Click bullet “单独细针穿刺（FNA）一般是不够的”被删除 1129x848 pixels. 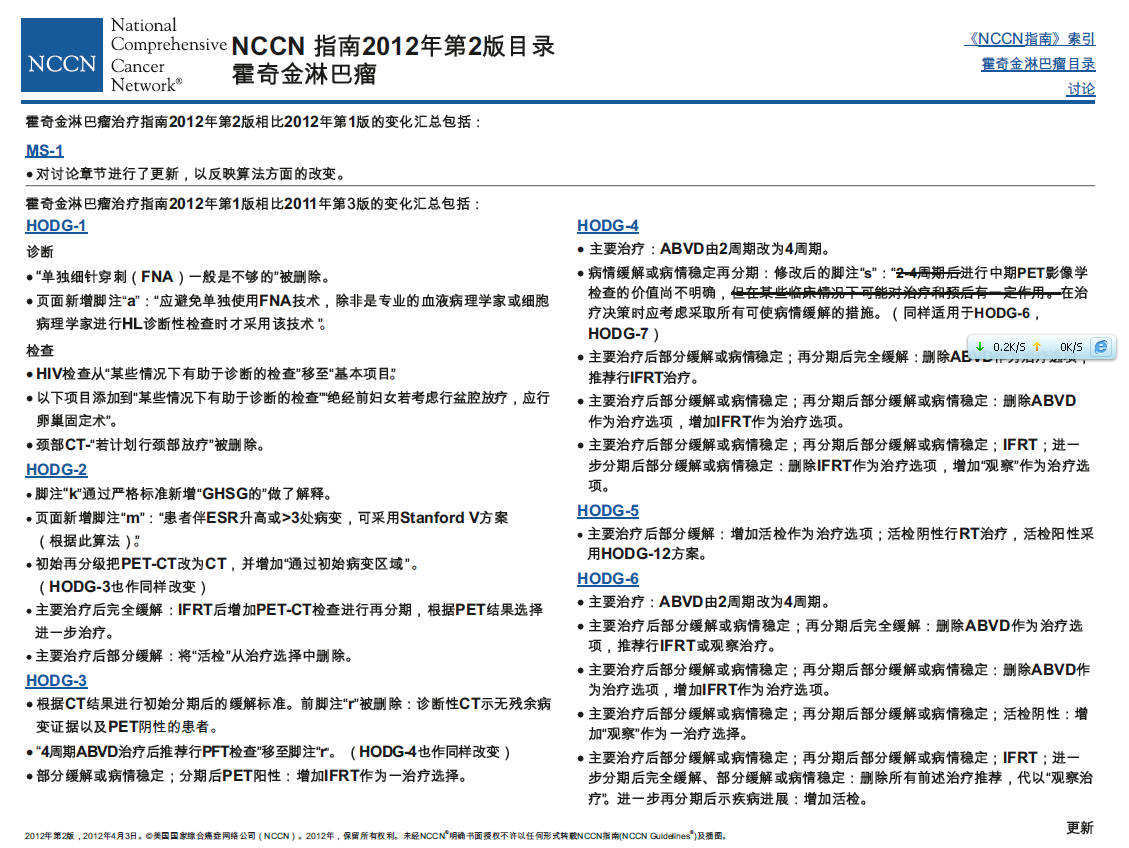(179, 277)
